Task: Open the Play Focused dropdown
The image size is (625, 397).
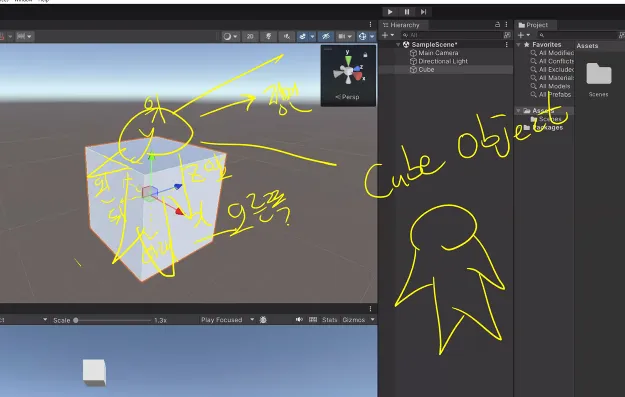Action: [228, 320]
